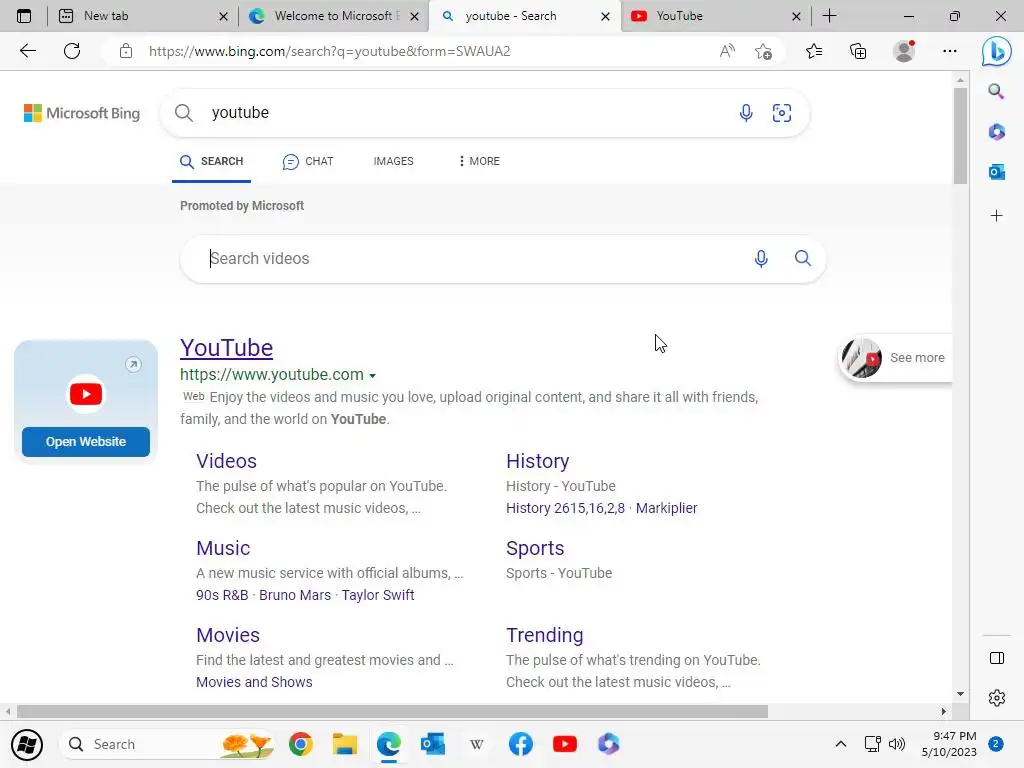Open the Collections icon
Image resolution: width=1024 pixels, height=768 pixels.
[x=858, y=51]
